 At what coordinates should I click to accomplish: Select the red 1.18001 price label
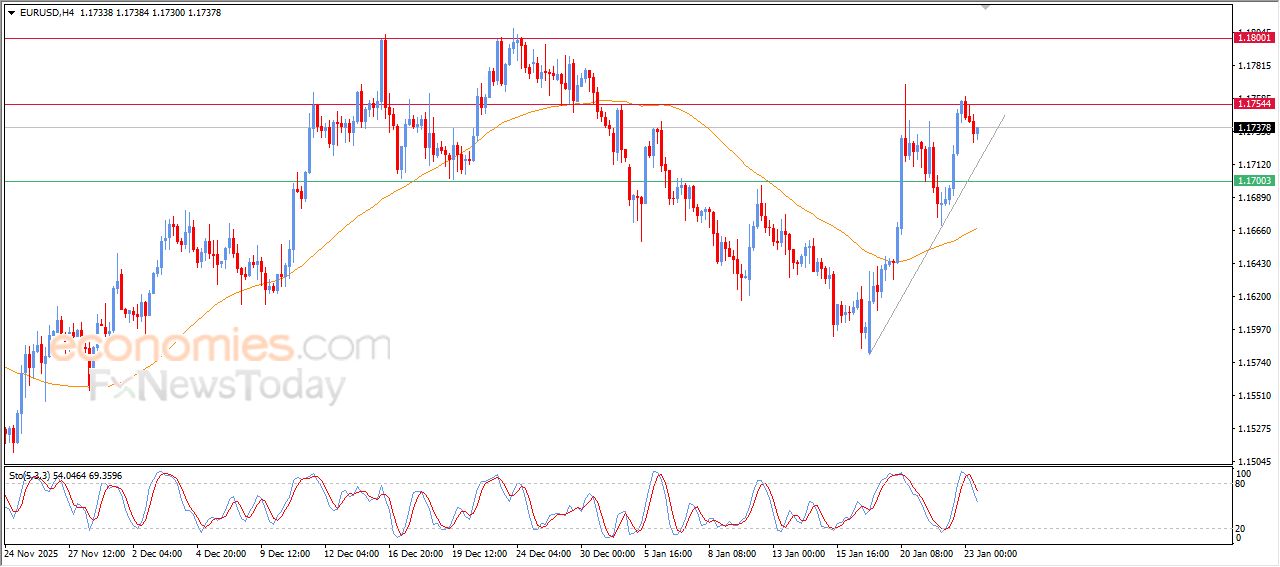(x=1254, y=38)
